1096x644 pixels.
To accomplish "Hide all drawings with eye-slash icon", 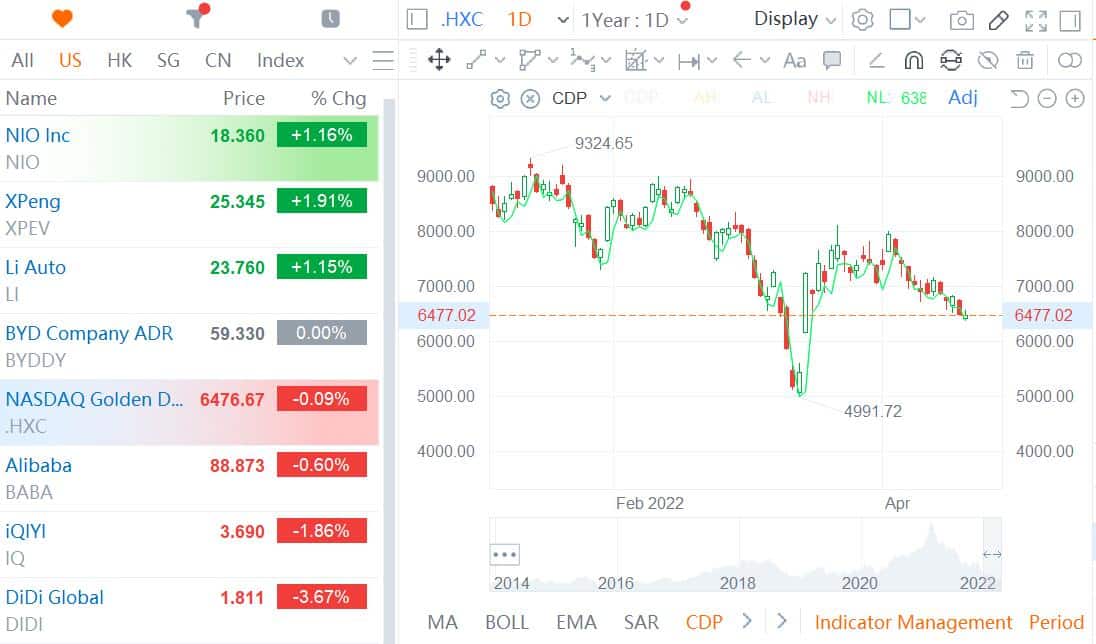I will point(988,61).
